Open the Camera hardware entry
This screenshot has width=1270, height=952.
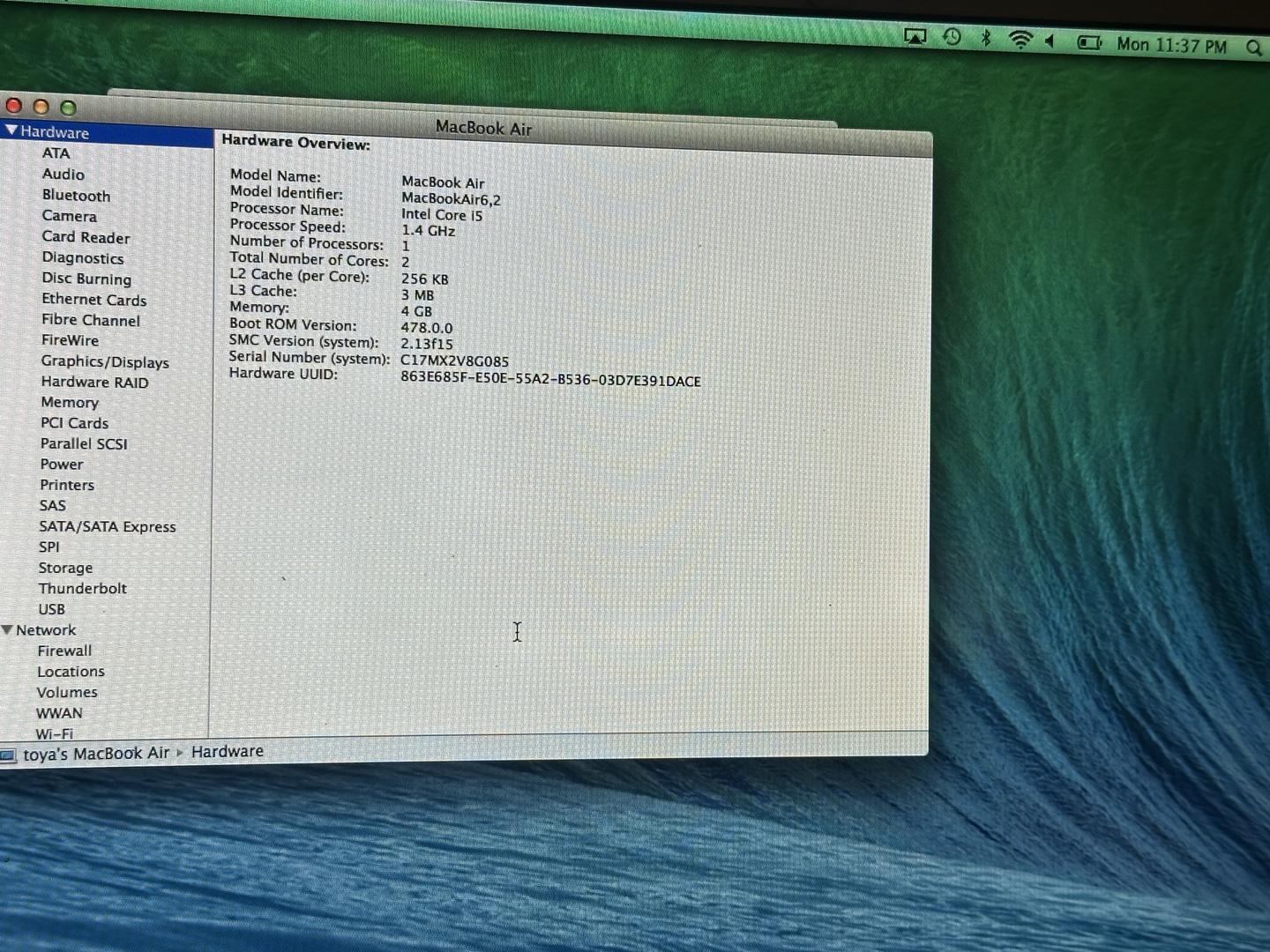coord(69,216)
